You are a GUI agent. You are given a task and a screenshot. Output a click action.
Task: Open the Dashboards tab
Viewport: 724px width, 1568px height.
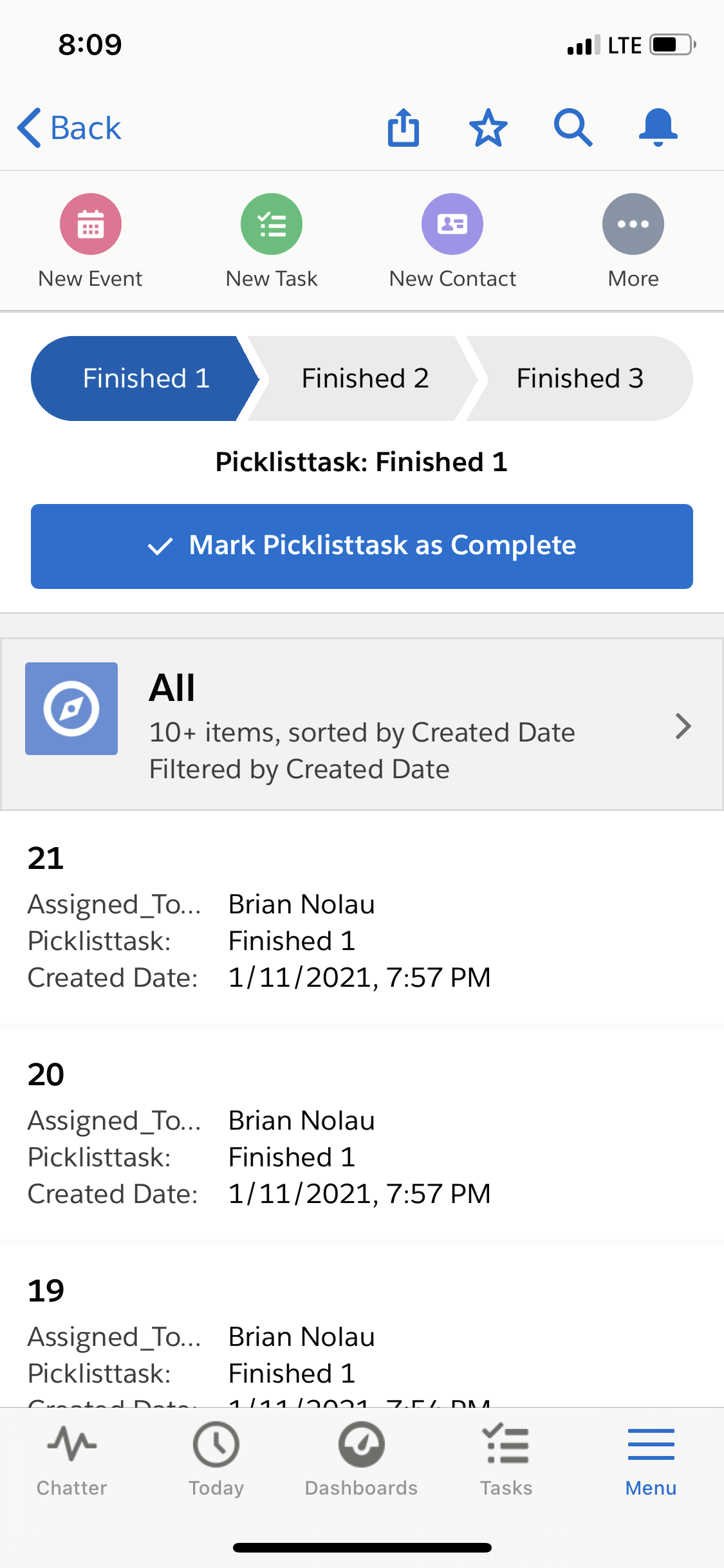[x=361, y=1459]
